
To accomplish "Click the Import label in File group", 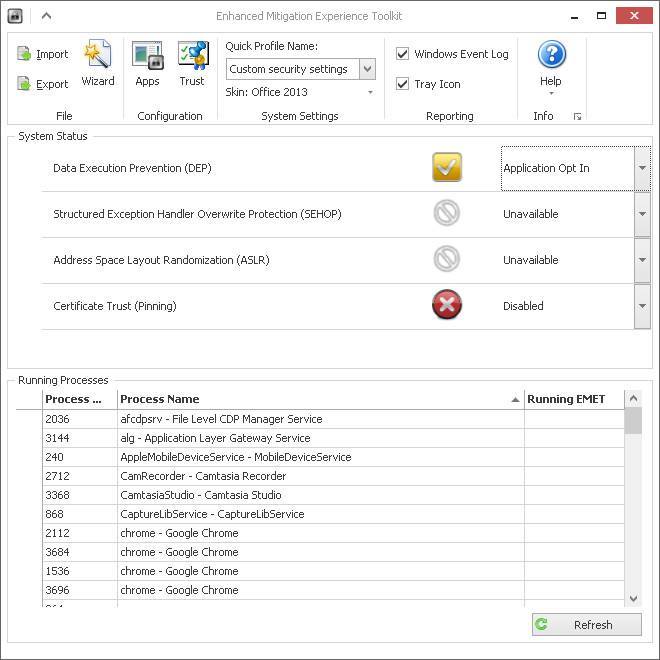I will point(52,54).
